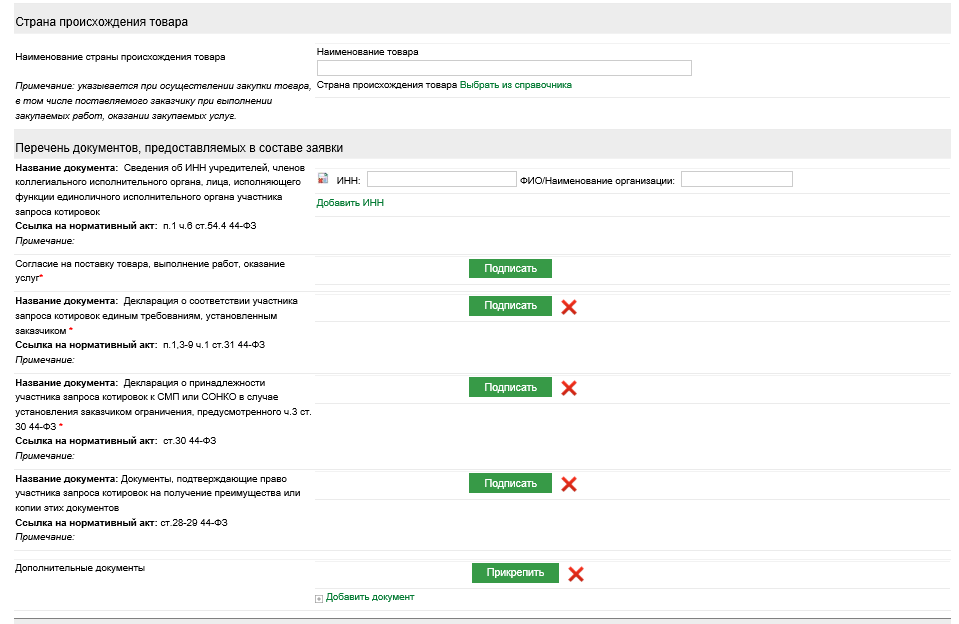
Task: Sign документы, подтверждающие право на преимущества
Action: point(510,483)
